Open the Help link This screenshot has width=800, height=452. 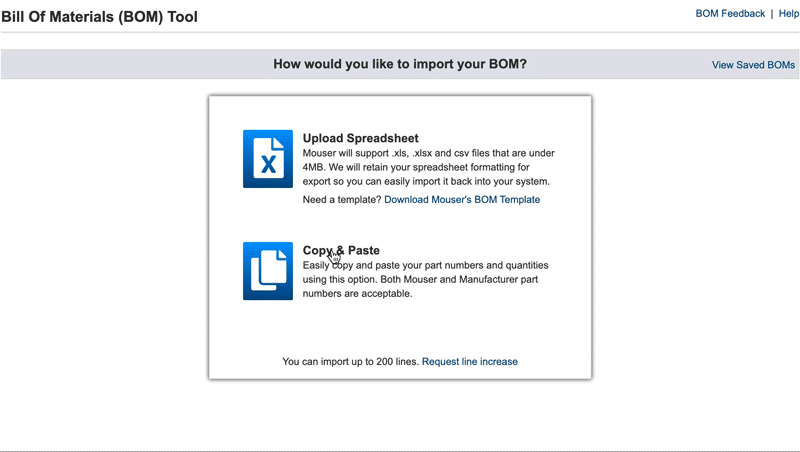pyautogui.click(x=789, y=14)
